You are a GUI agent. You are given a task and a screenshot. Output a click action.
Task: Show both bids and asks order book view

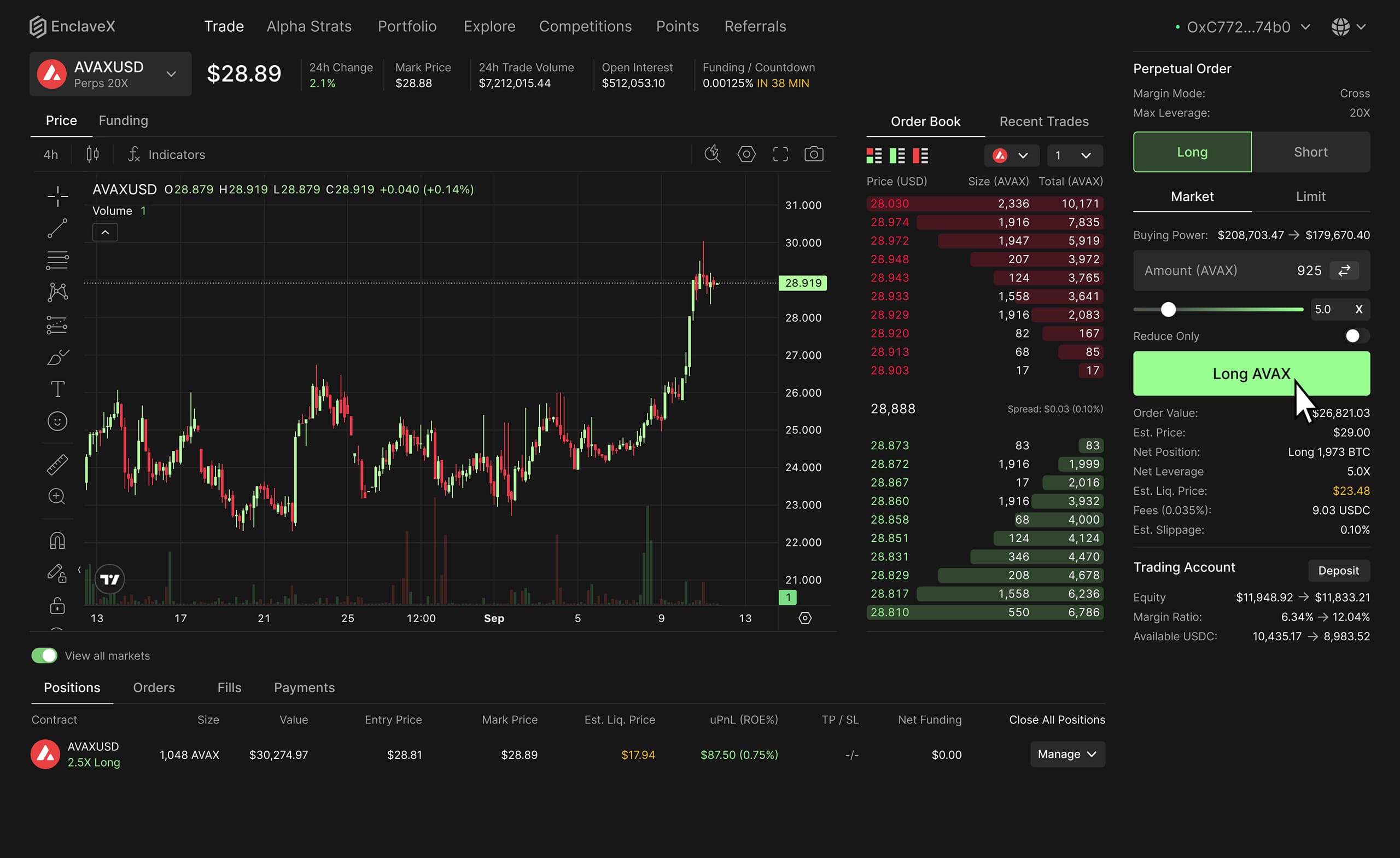point(874,155)
